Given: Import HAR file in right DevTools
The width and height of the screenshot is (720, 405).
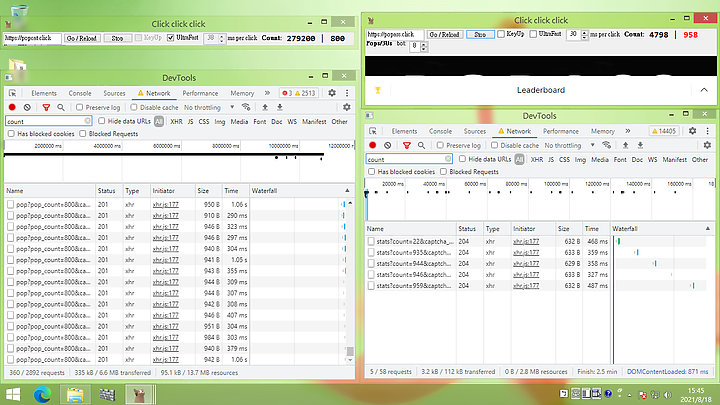Looking at the screenshot, I should (x=625, y=145).
